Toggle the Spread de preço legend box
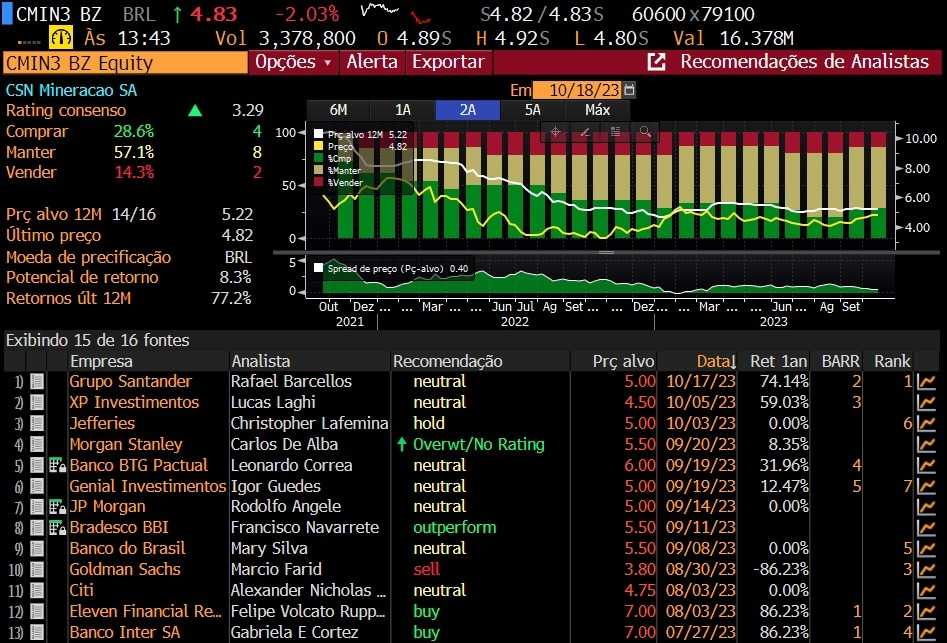The height and width of the screenshot is (643, 947). coord(319,268)
